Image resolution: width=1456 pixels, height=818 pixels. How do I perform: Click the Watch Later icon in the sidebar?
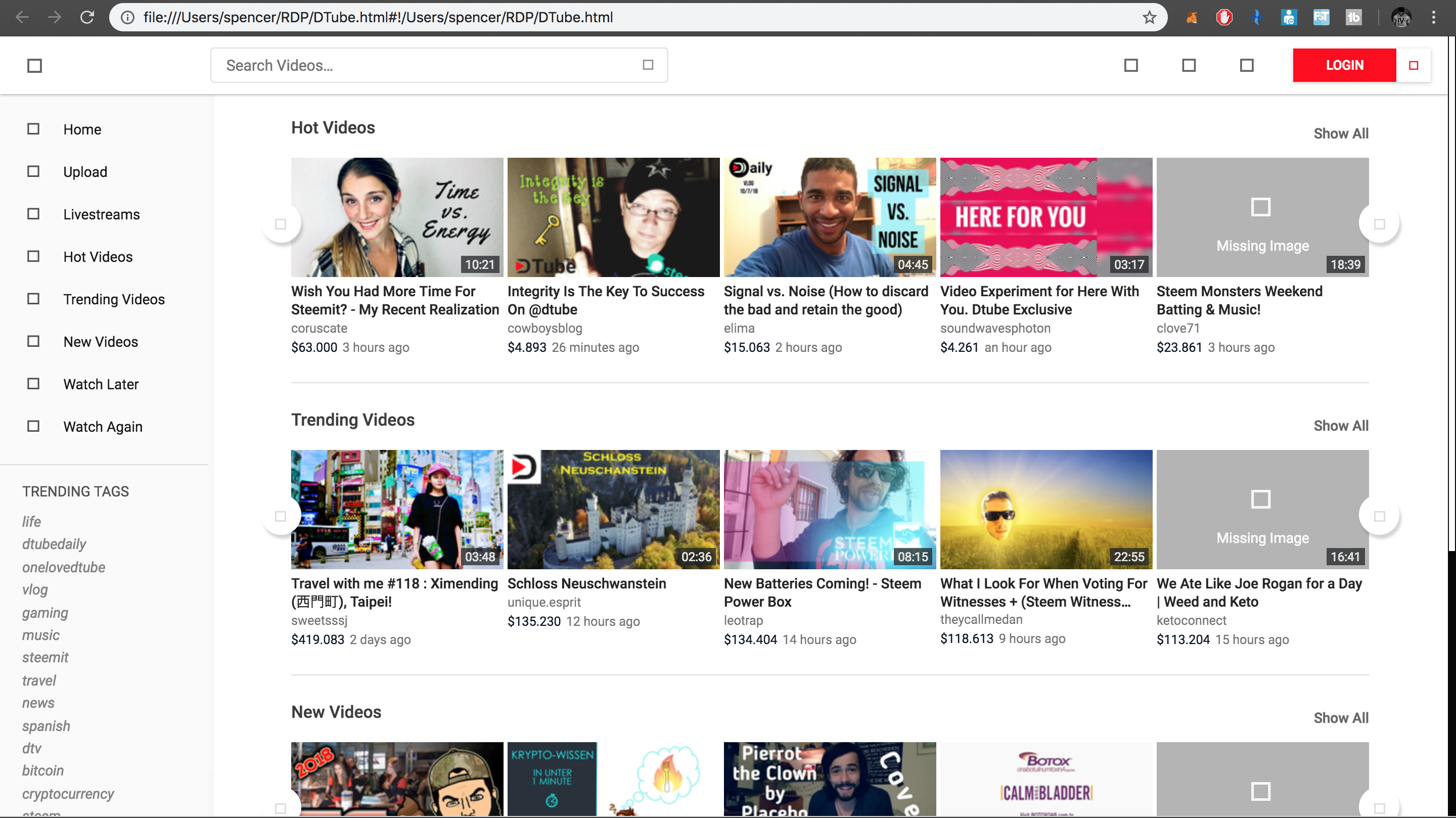[x=33, y=384]
